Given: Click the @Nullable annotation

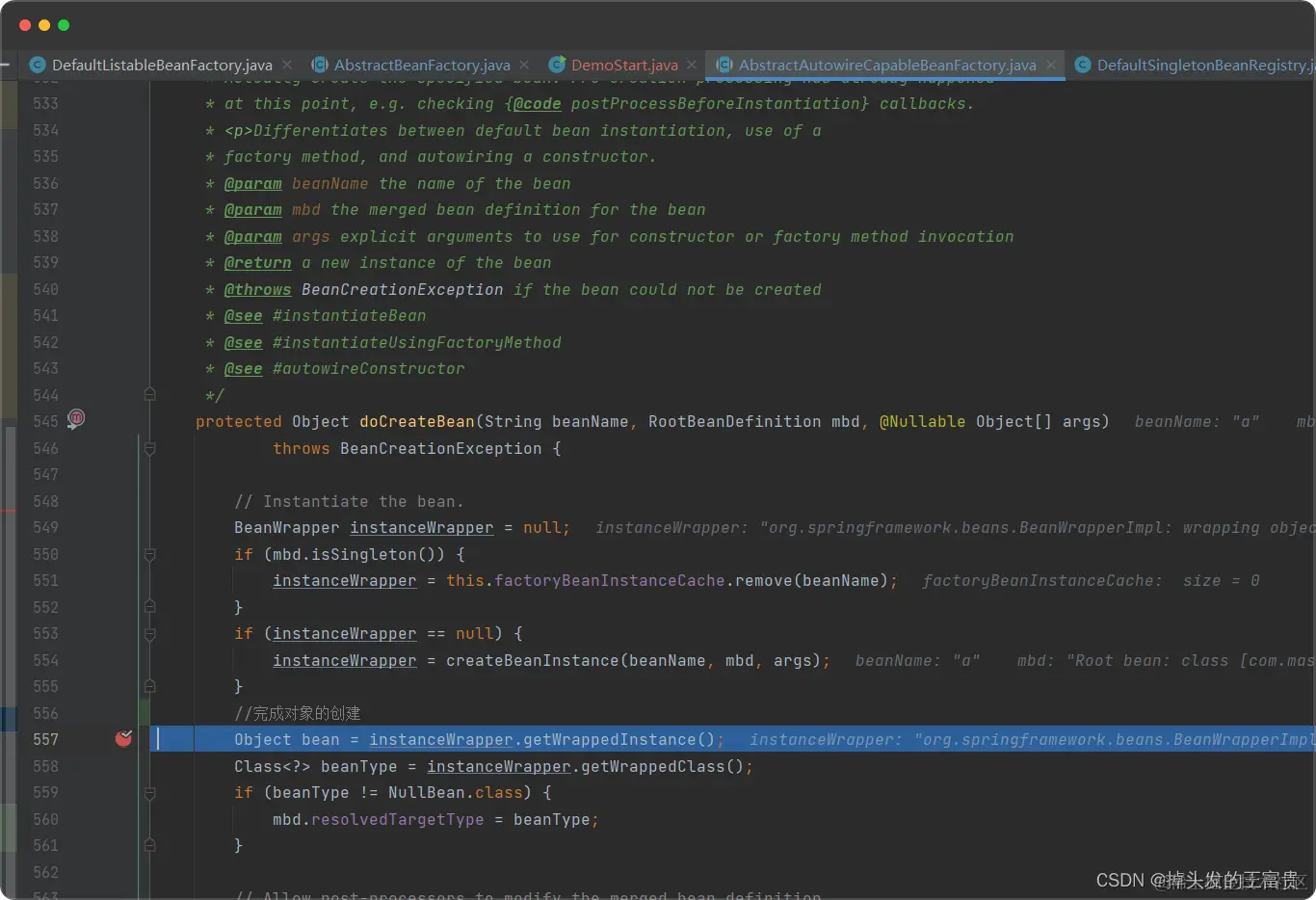Looking at the screenshot, I should coord(922,421).
